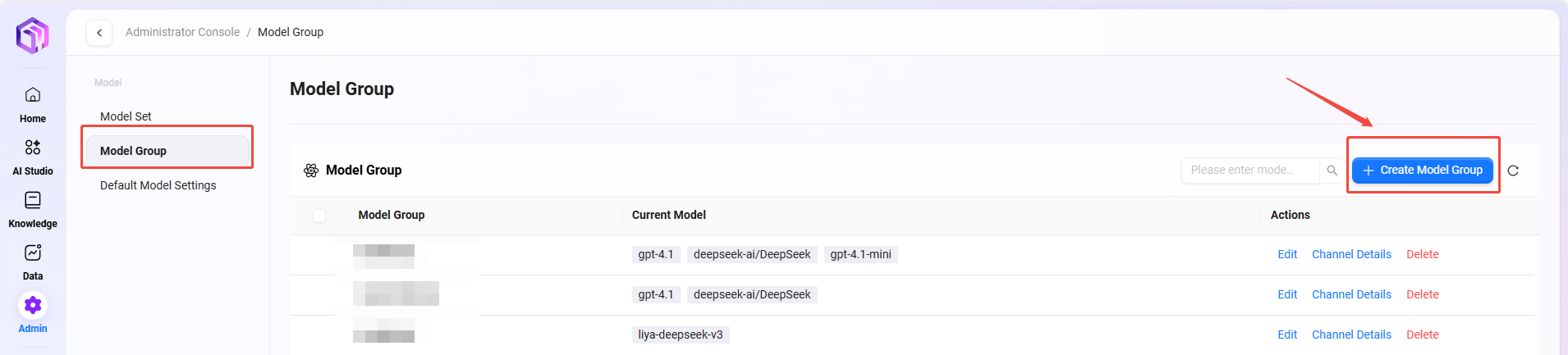Viewport: 1568px width, 355px height.
Task: Open the Model Set menu item
Action: tap(126, 116)
